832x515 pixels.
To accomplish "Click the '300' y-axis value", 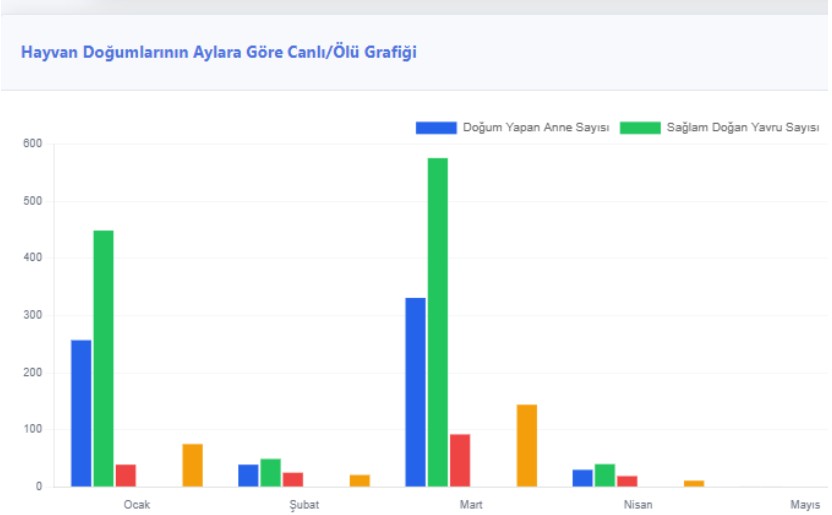I will [32, 315].
